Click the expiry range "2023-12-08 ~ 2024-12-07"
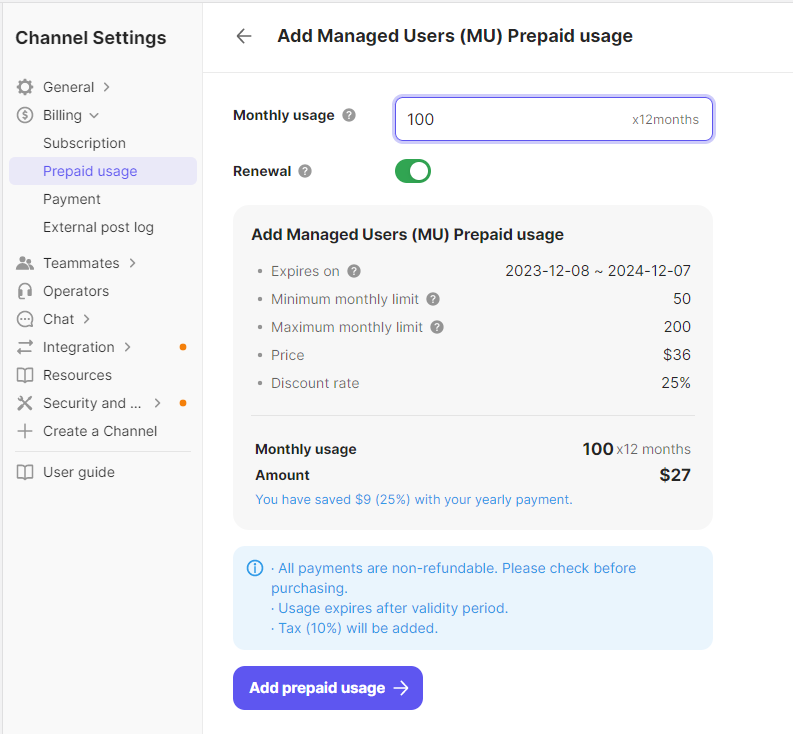793x734 pixels. [598, 271]
